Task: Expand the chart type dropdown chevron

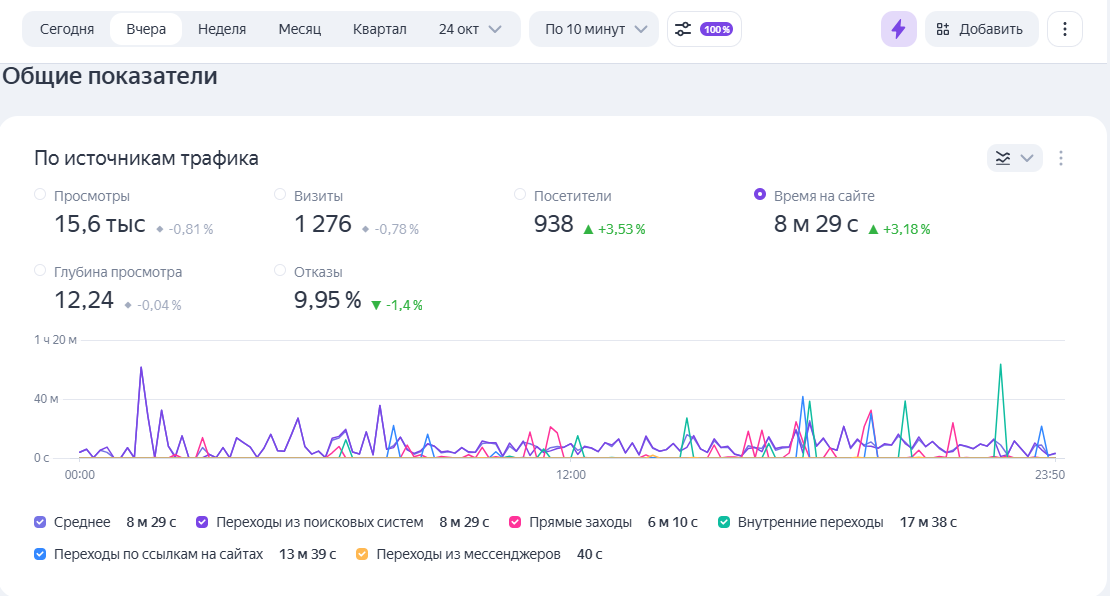Action: [x=1027, y=158]
